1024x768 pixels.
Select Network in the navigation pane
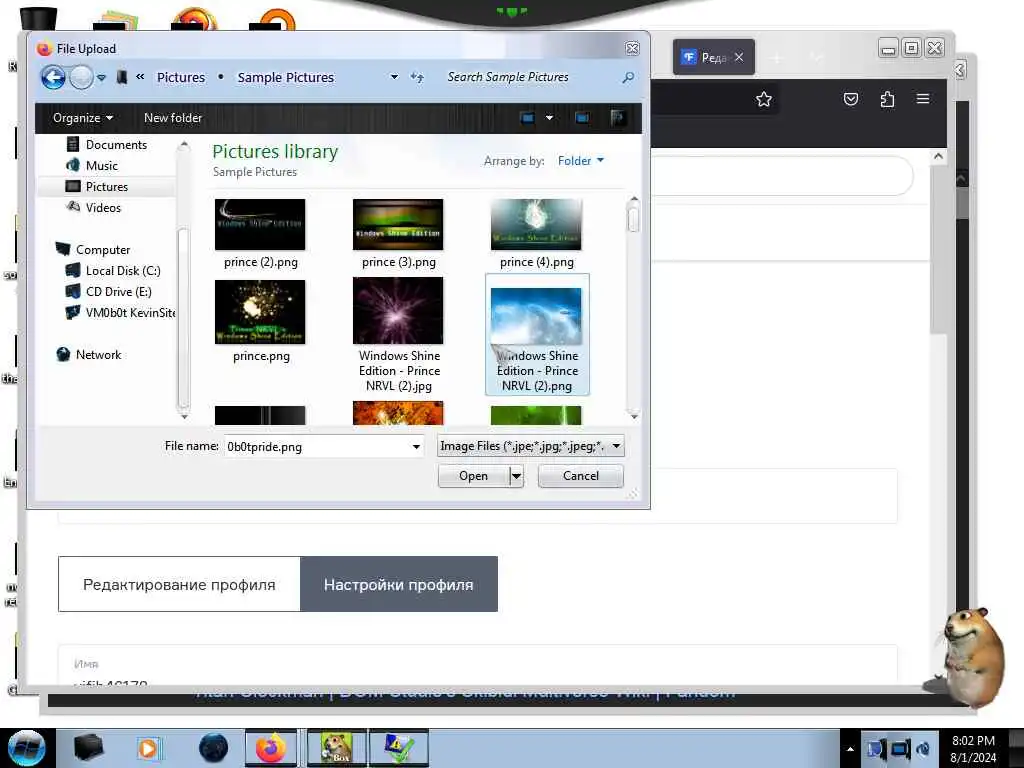89,355
